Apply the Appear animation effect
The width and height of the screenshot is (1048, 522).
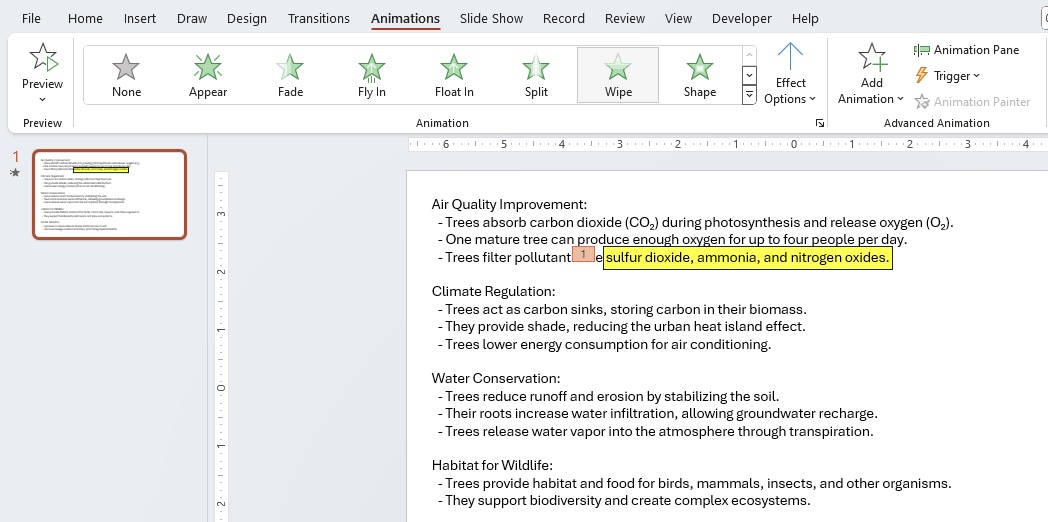click(x=208, y=76)
